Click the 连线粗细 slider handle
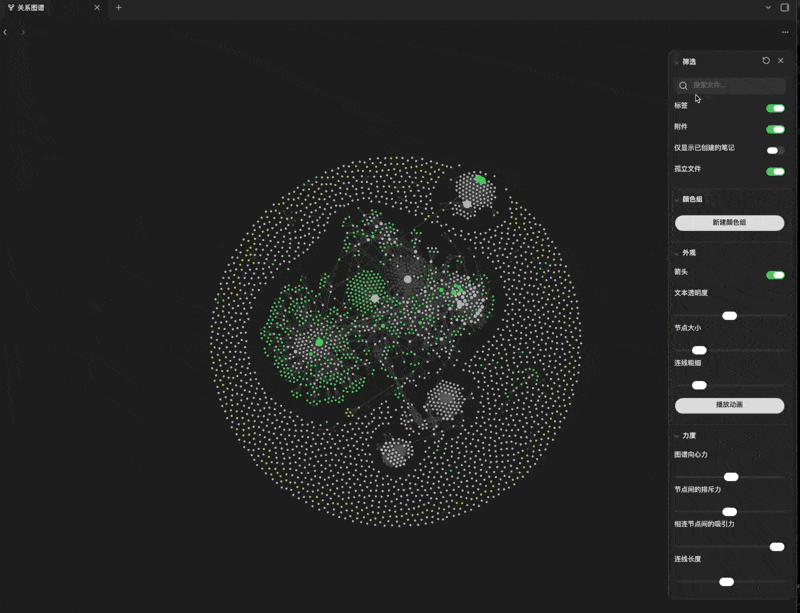800x613 pixels. [699, 385]
